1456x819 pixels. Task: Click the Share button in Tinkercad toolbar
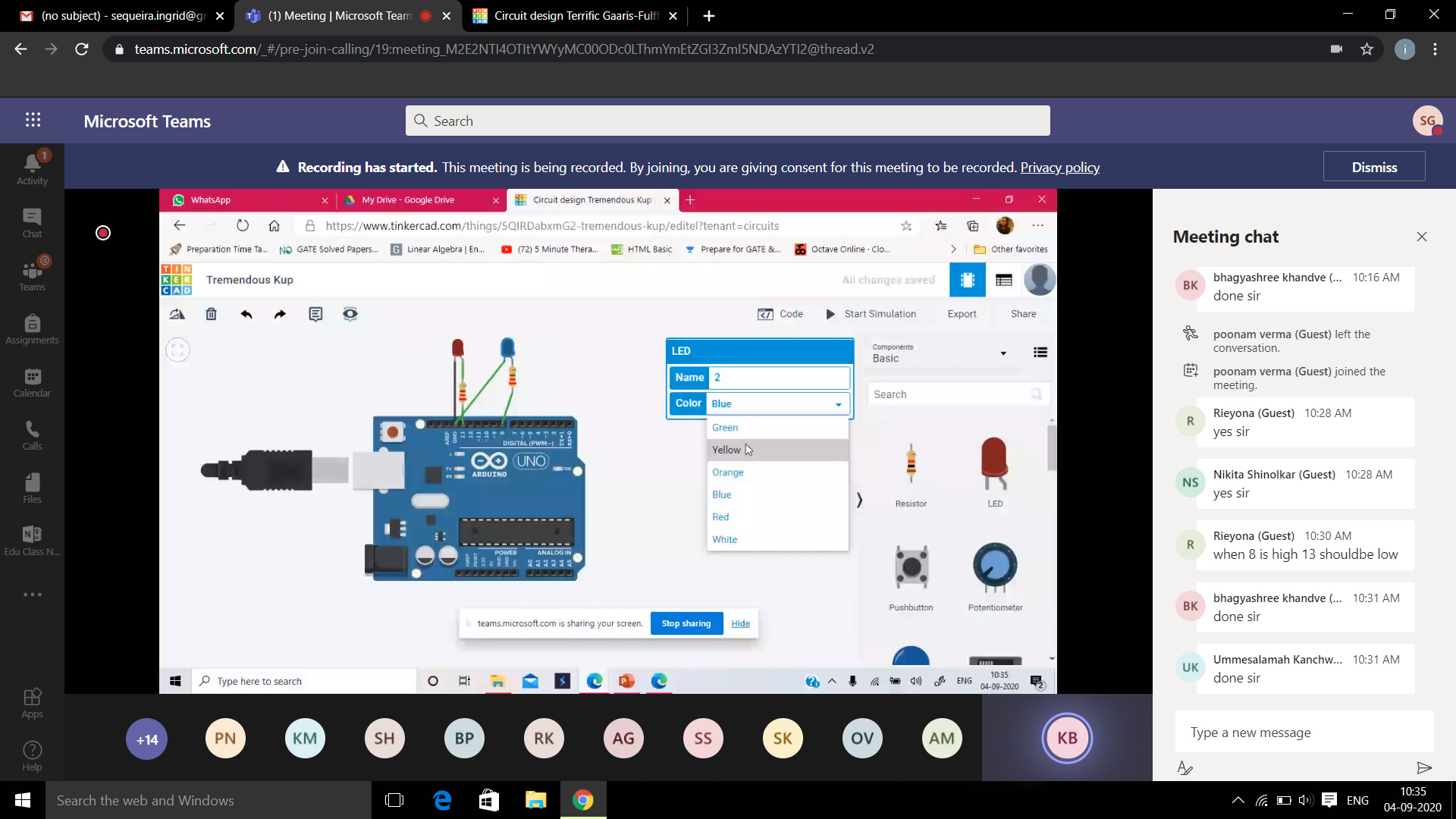click(1023, 313)
